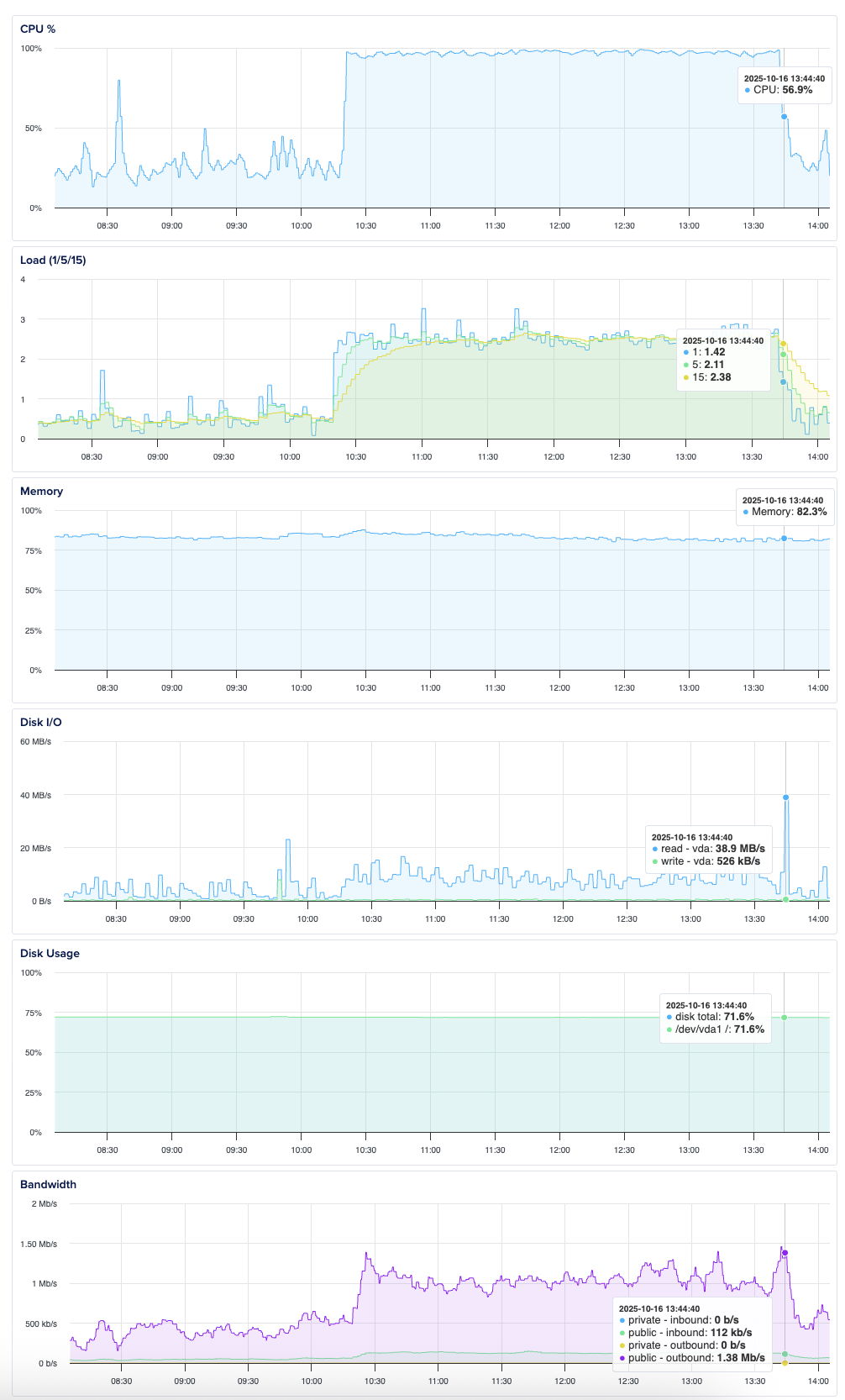Click the CPU tooltip showing 56.9%
This screenshot has height=1400, width=845.
pos(785,85)
